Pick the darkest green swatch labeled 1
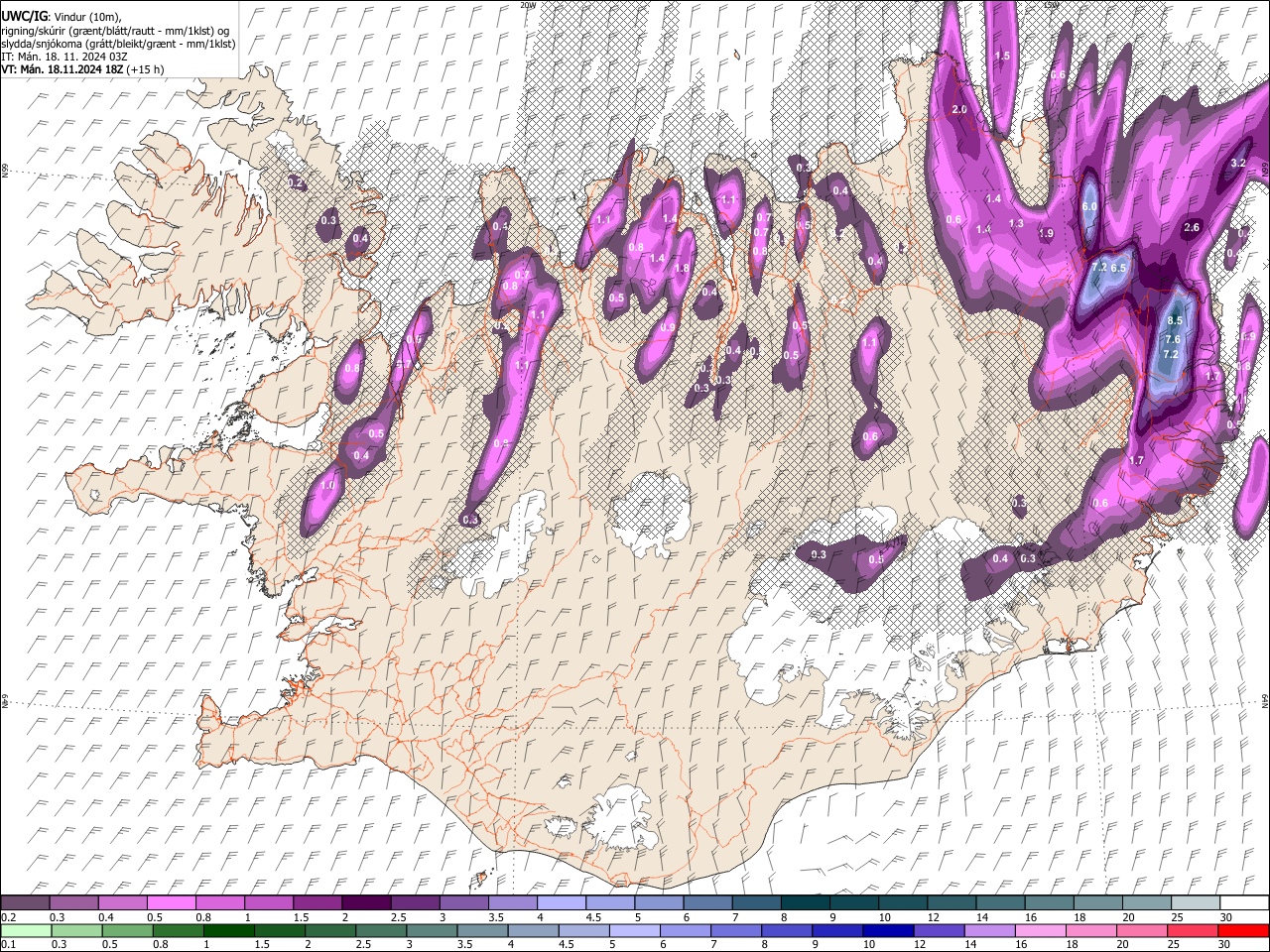The width and height of the screenshot is (1270, 952). pos(229,930)
